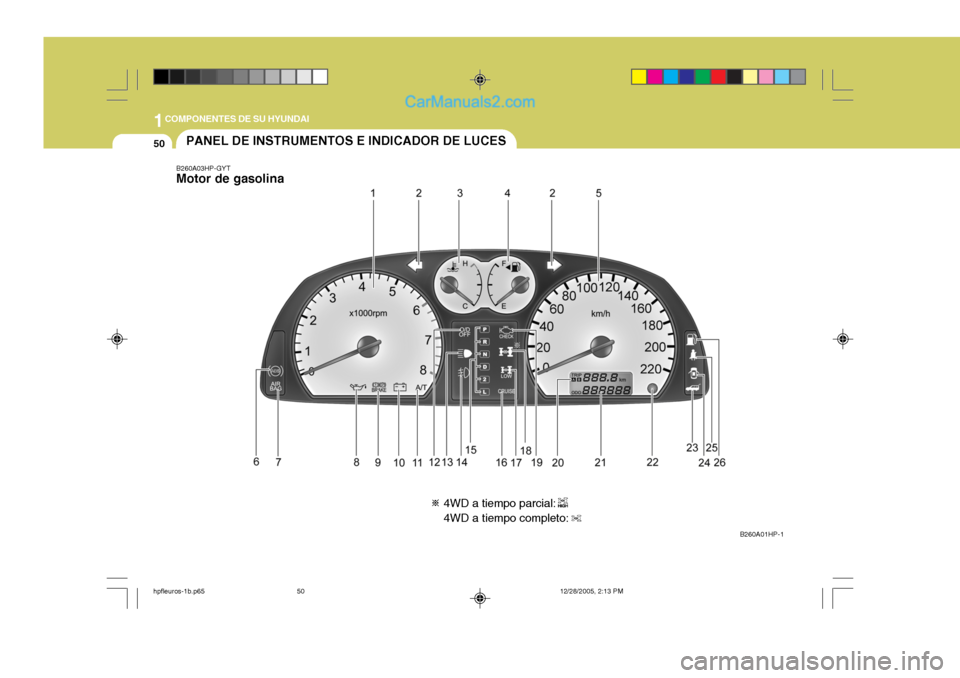Click the CRUISE indicator light
This screenshot has height=678, width=960.
[x=506, y=391]
